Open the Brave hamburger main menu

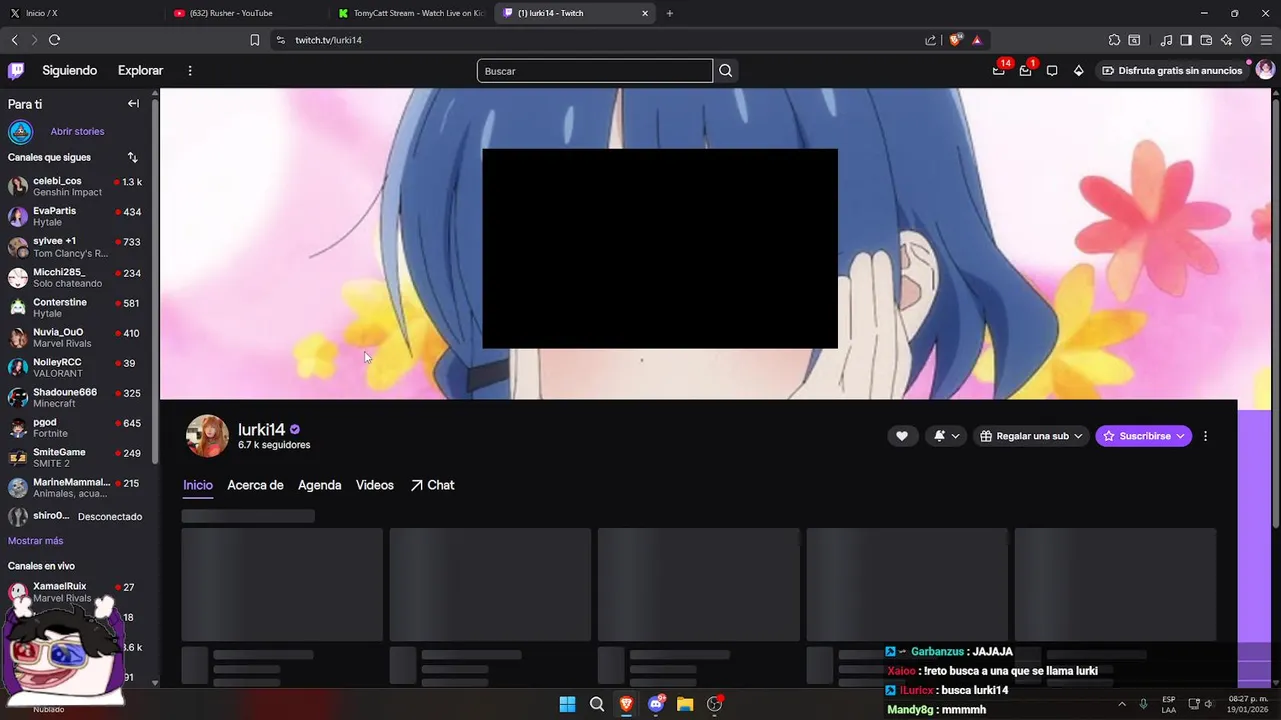pos(1266,40)
